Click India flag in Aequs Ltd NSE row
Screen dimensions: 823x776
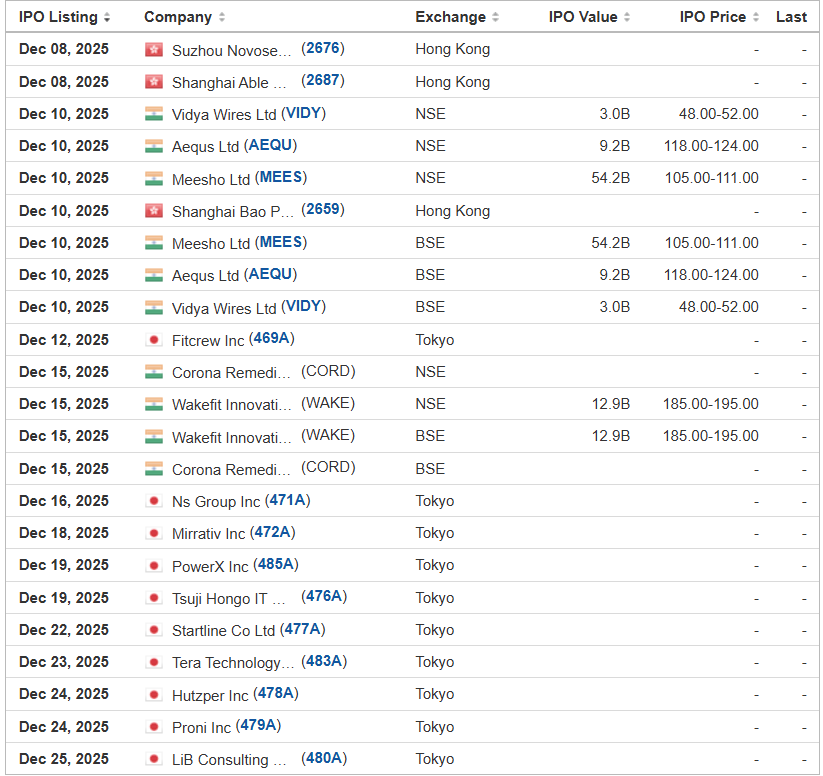point(154,146)
